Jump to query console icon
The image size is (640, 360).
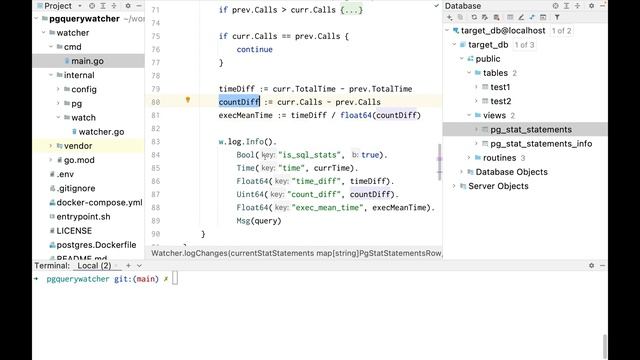pos(532,17)
